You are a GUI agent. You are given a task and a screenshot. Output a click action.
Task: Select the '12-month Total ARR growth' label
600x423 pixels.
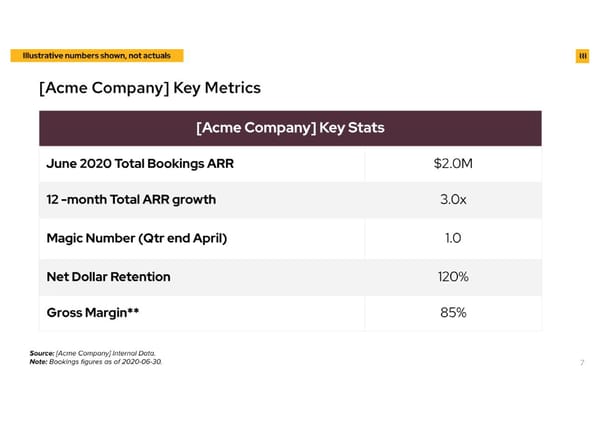[x=131, y=200]
